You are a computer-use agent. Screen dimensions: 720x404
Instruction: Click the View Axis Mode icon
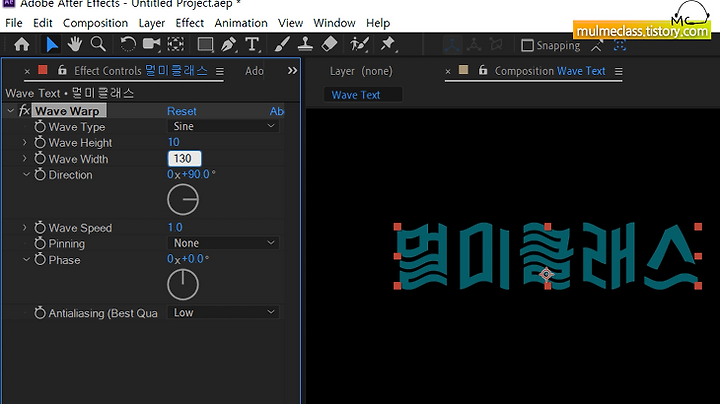pyautogui.click(x=495, y=45)
